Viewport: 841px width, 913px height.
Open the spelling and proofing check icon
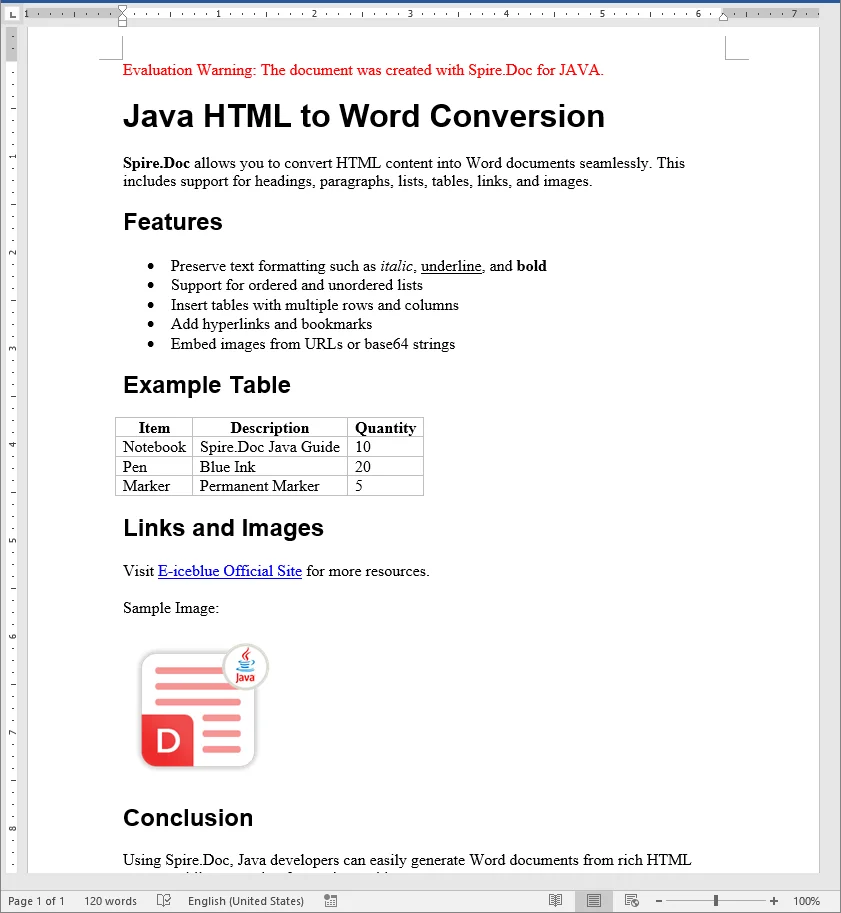click(x=164, y=901)
